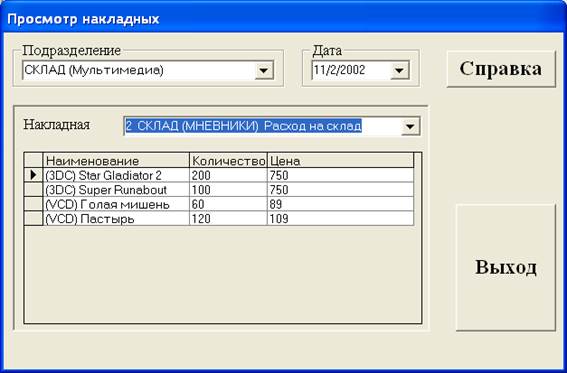Click price 109 for Пастырь
The width and height of the screenshot is (567, 373).
point(340,219)
